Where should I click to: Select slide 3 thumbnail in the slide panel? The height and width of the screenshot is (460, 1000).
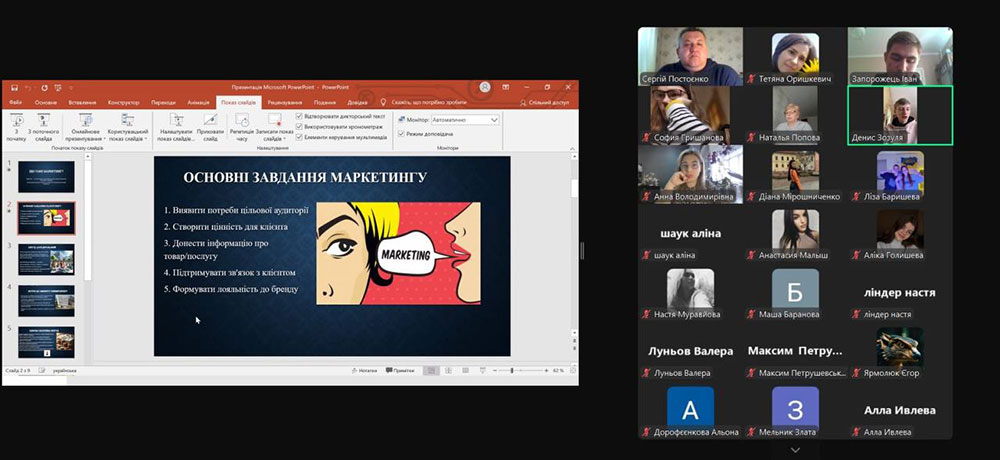tap(46, 259)
